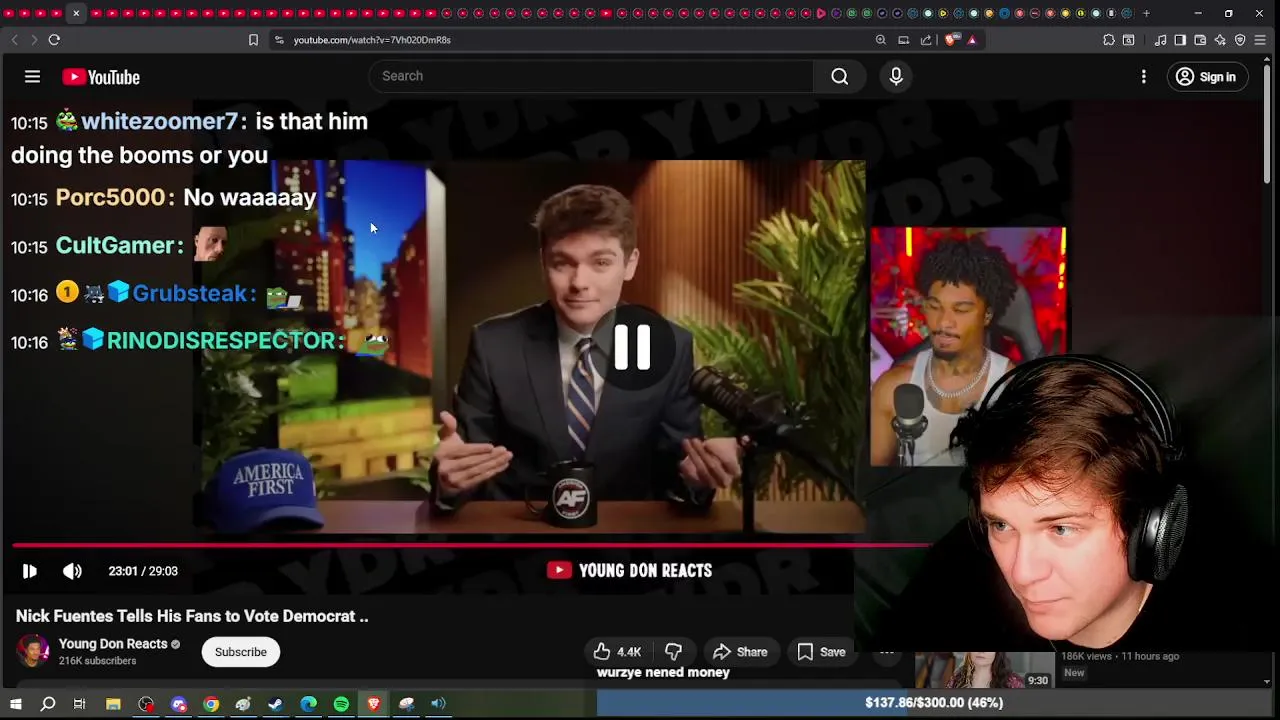Open Steam from the taskbar
Image resolution: width=1280 pixels, height=720 pixels.
click(x=275, y=704)
